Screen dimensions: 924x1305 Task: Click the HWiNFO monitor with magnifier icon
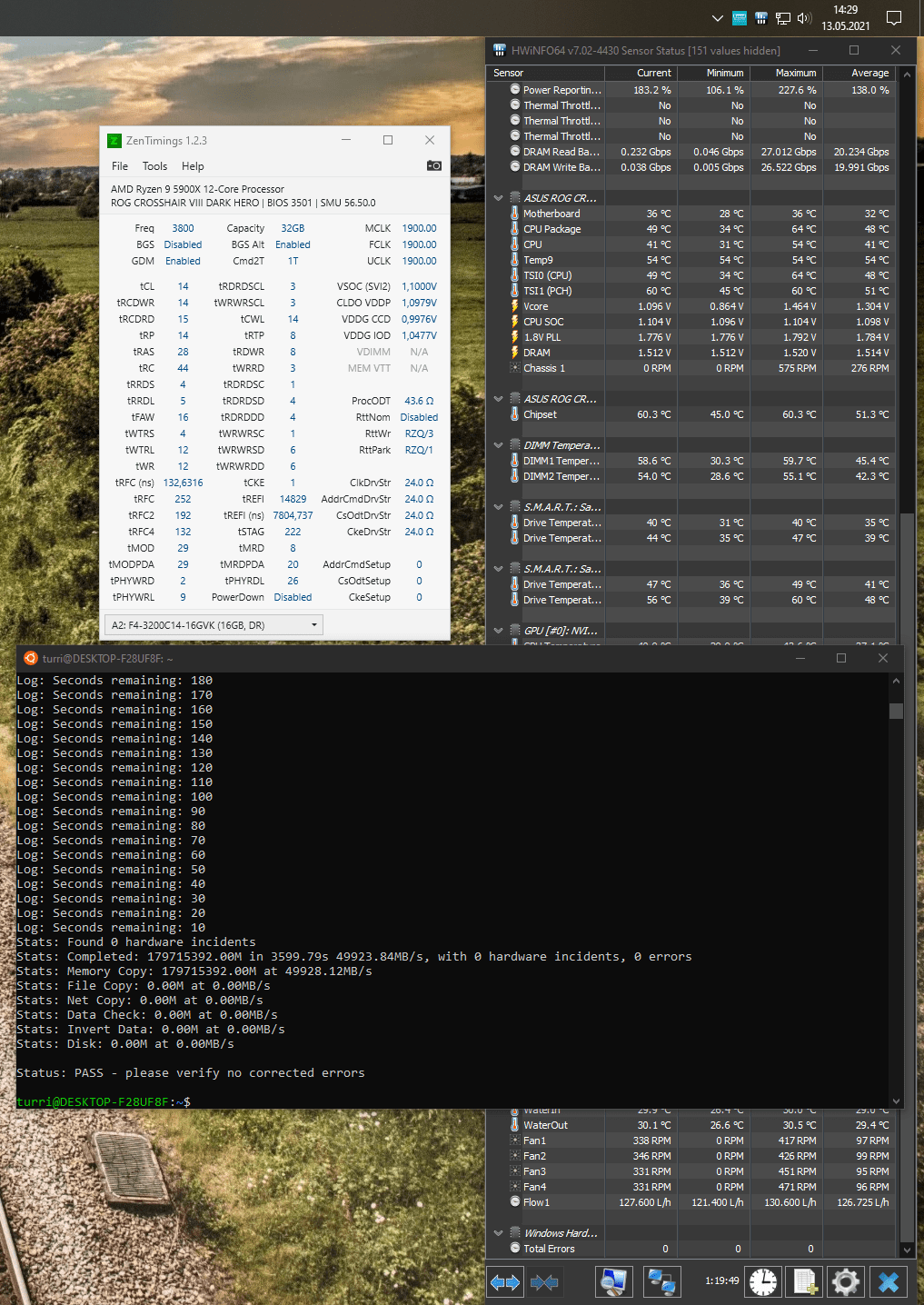point(614,1281)
